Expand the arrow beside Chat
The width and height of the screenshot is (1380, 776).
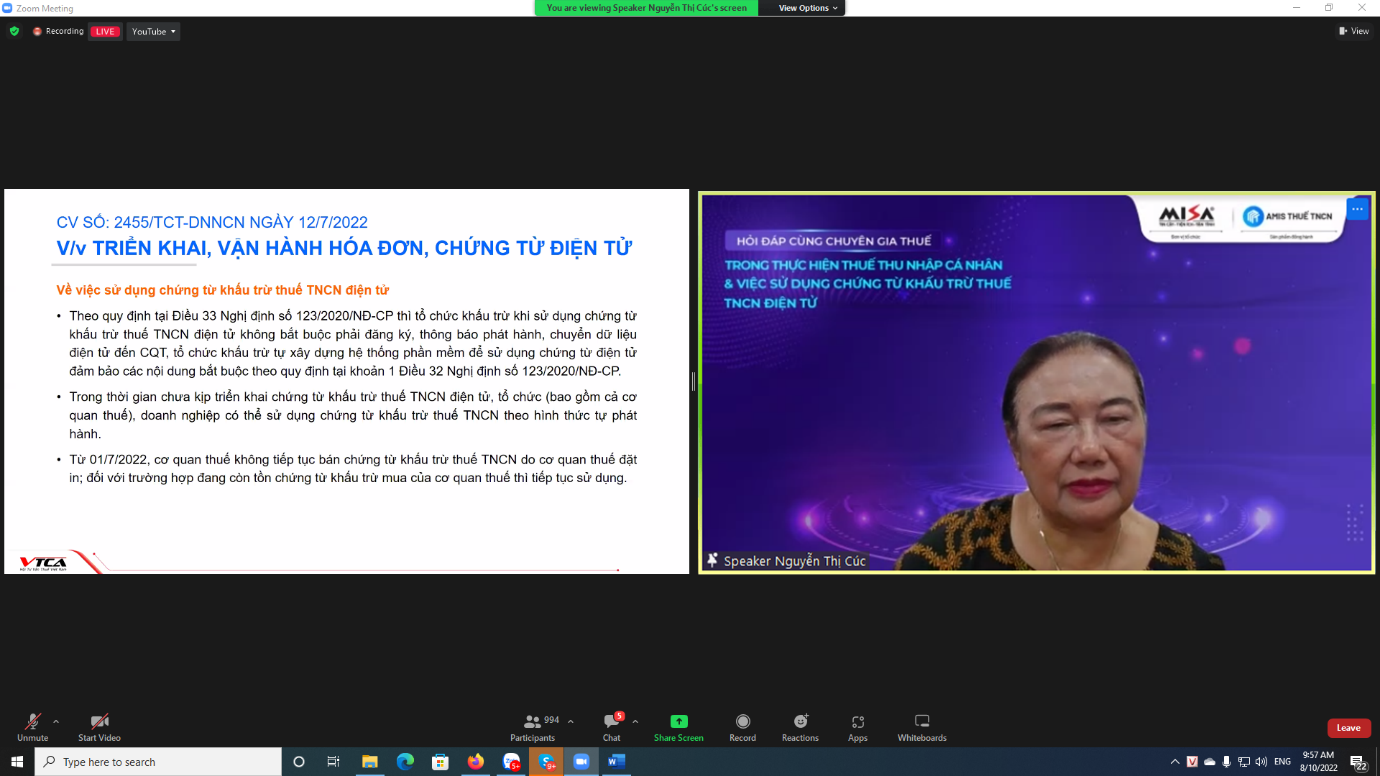(635, 721)
